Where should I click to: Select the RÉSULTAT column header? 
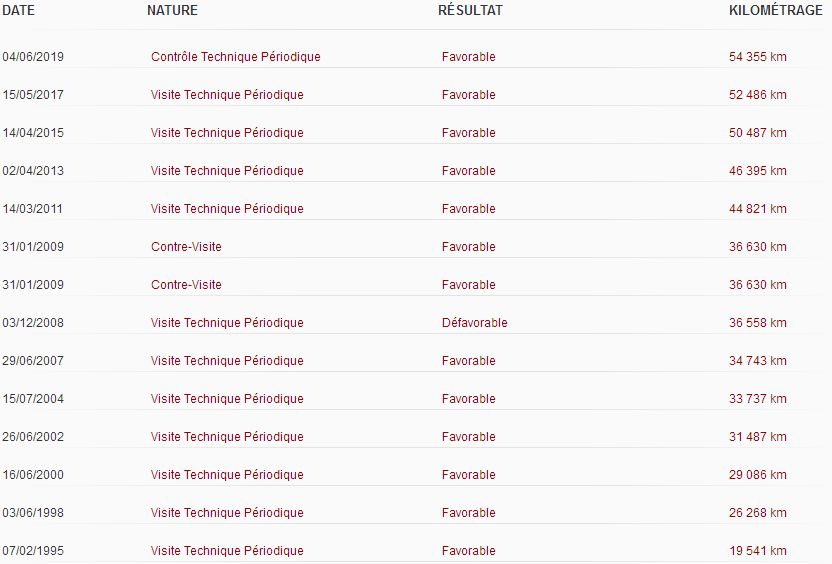(470, 10)
